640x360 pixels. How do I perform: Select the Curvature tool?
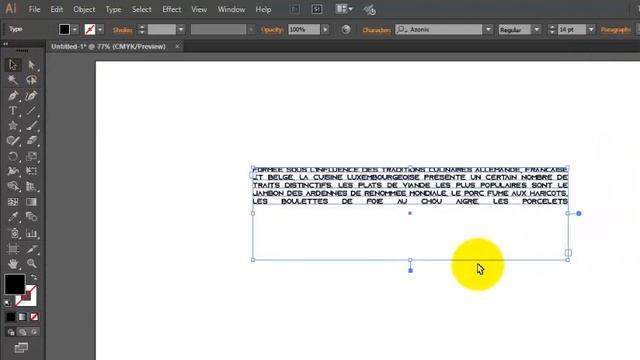point(31,96)
